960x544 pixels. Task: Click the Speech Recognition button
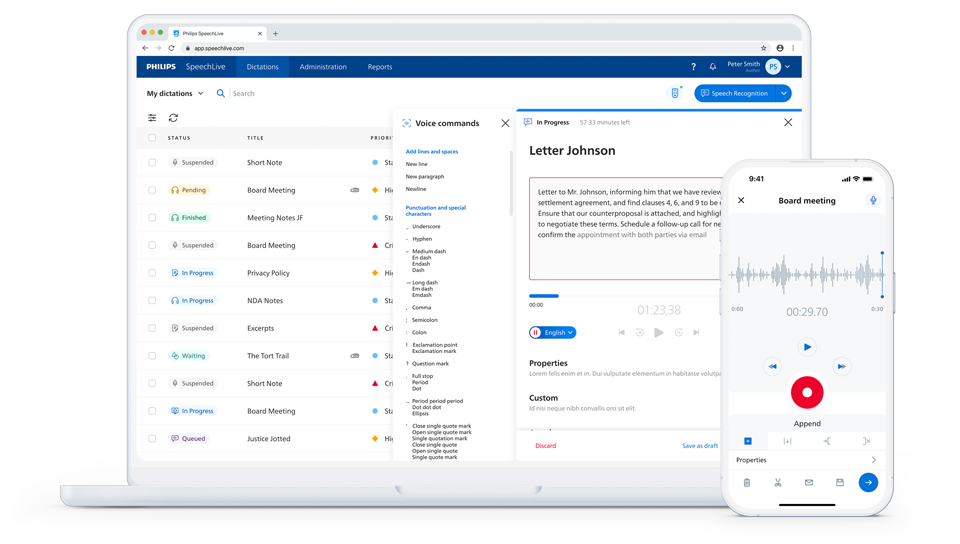735,93
